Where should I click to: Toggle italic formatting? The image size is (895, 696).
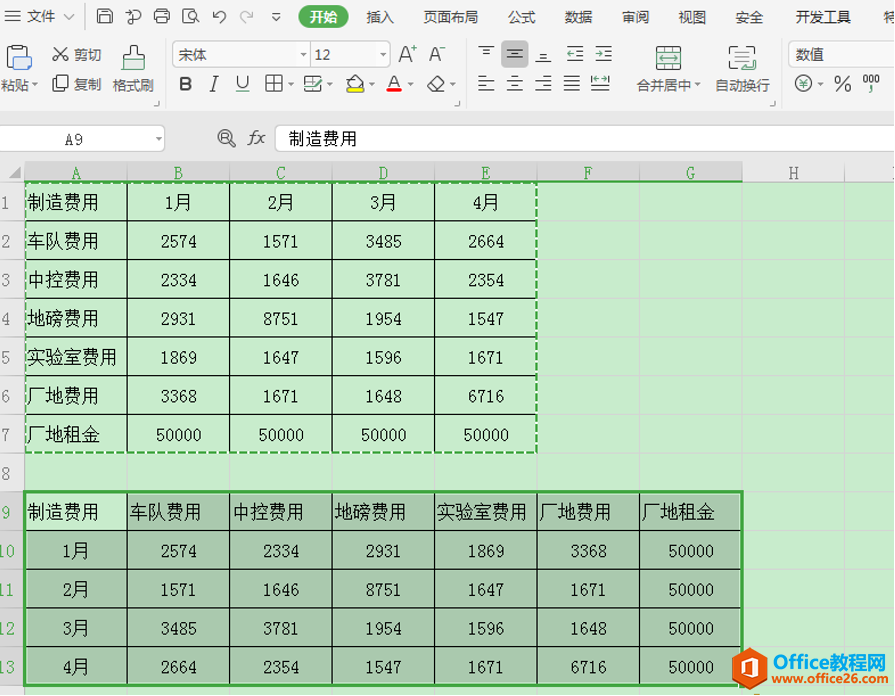click(213, 84)
